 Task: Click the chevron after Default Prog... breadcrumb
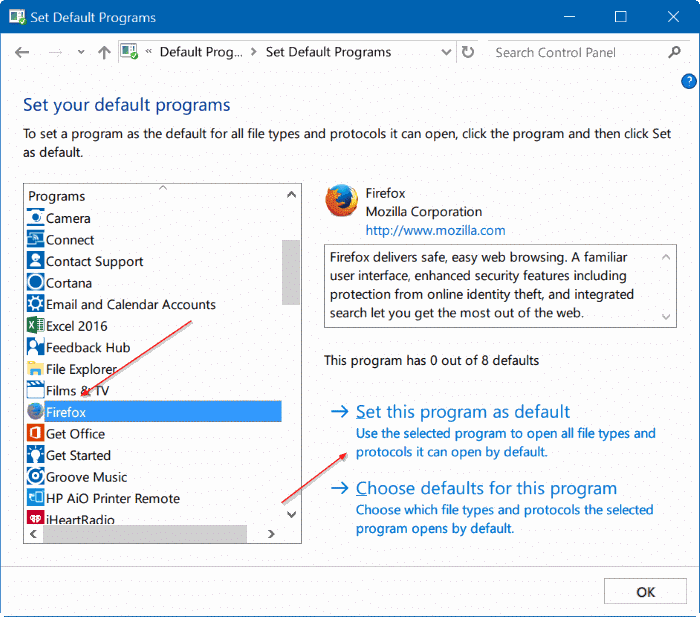click(x=254, y=52)
